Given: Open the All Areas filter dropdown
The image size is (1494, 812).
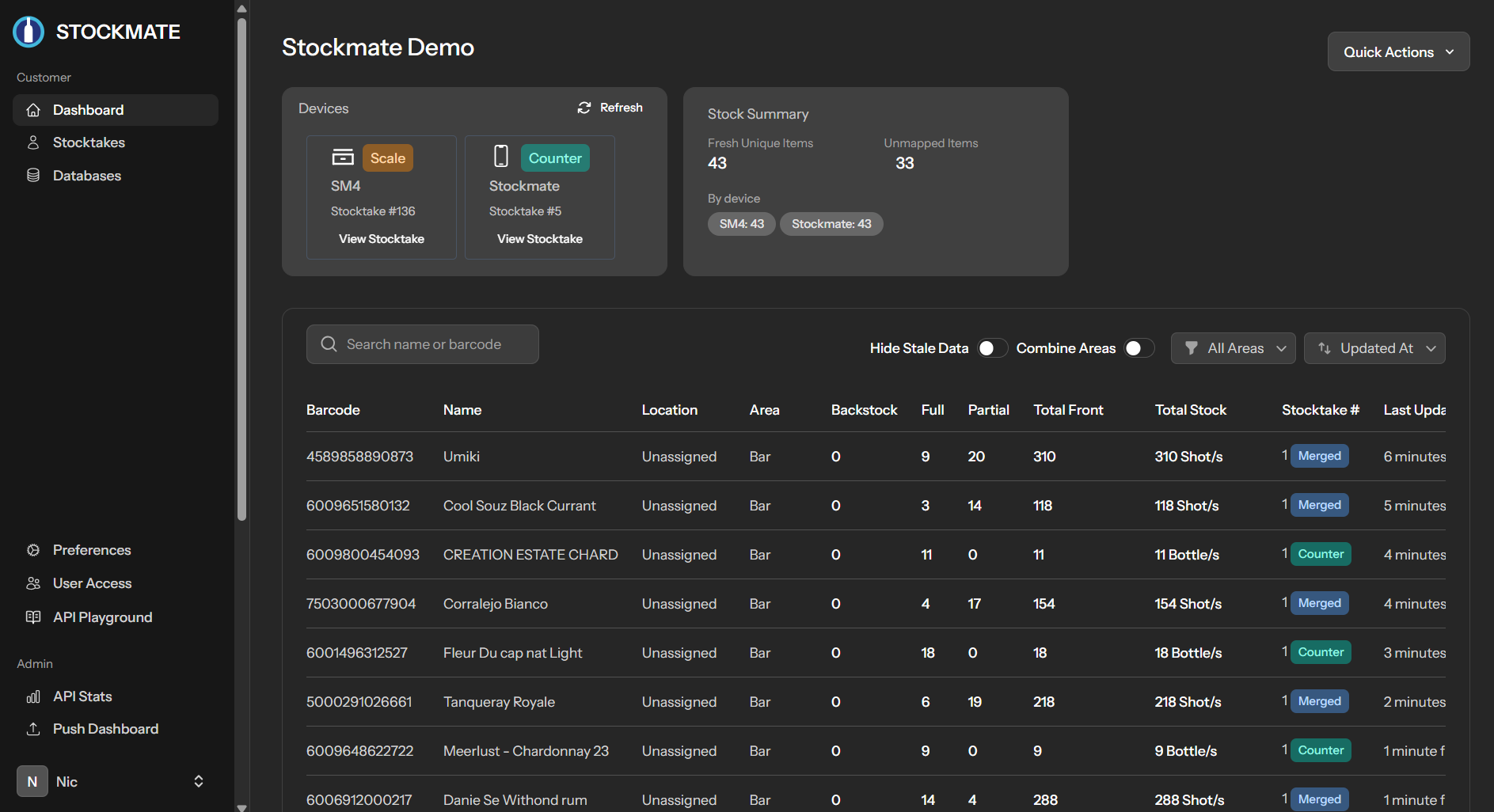Looking at the screenshot, I should pos(1233,348).
